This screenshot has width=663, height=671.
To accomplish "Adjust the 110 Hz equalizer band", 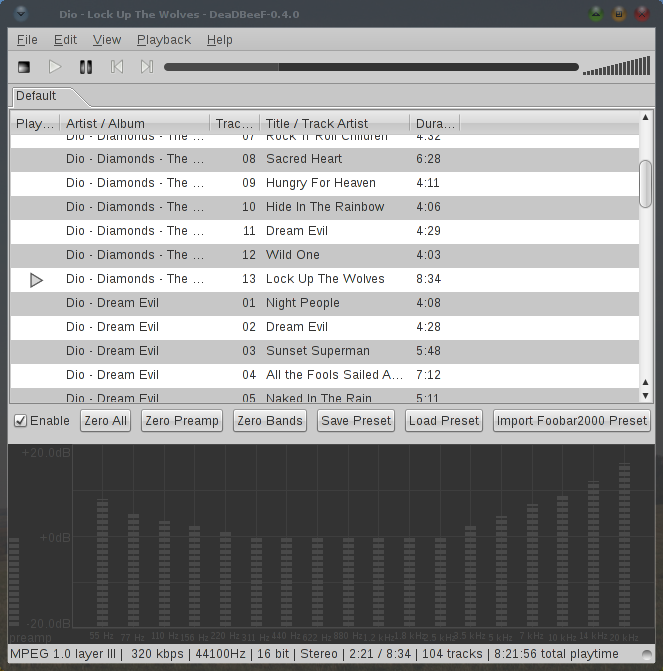I will [x=164, y=573].
